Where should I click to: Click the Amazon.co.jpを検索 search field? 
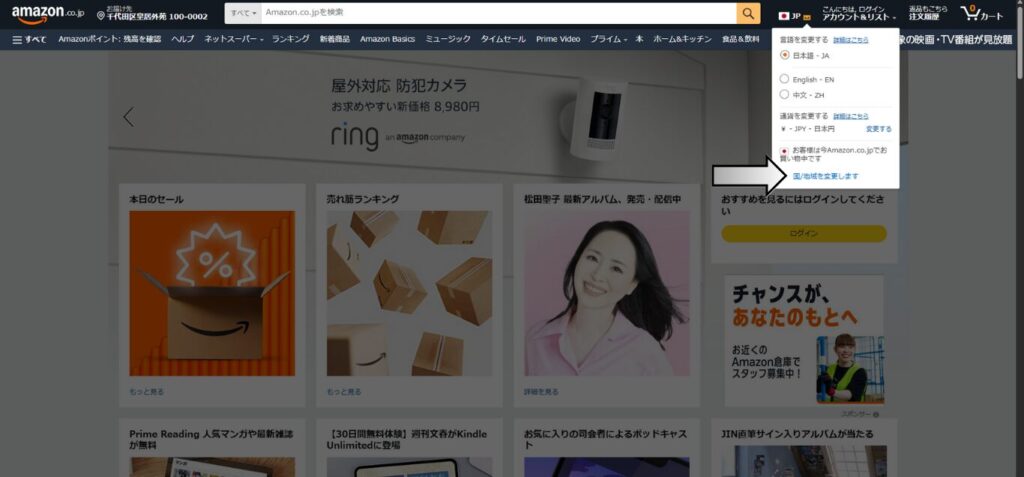(x=499, y=13)
